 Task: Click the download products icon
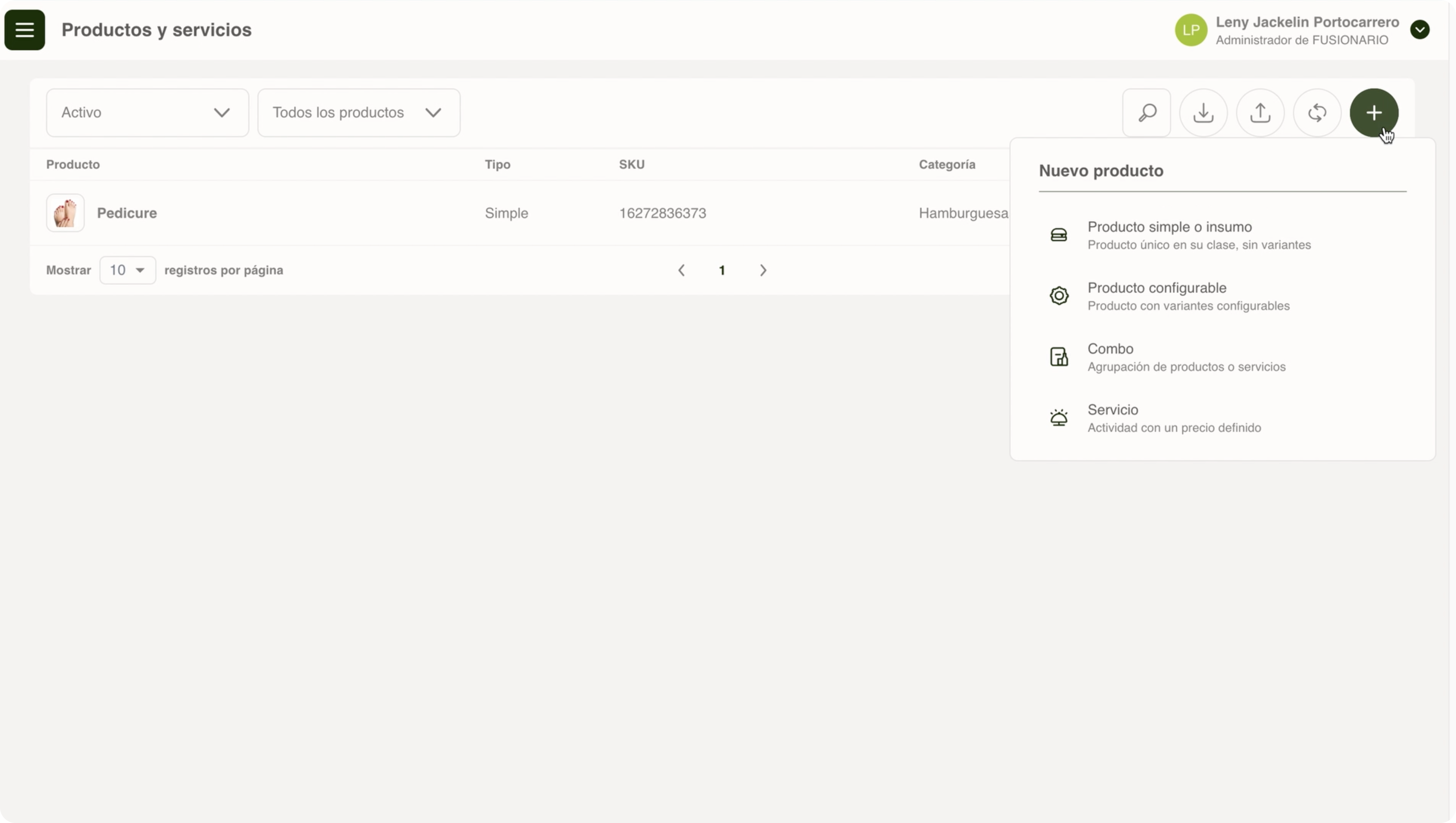tap(1203, 112)
